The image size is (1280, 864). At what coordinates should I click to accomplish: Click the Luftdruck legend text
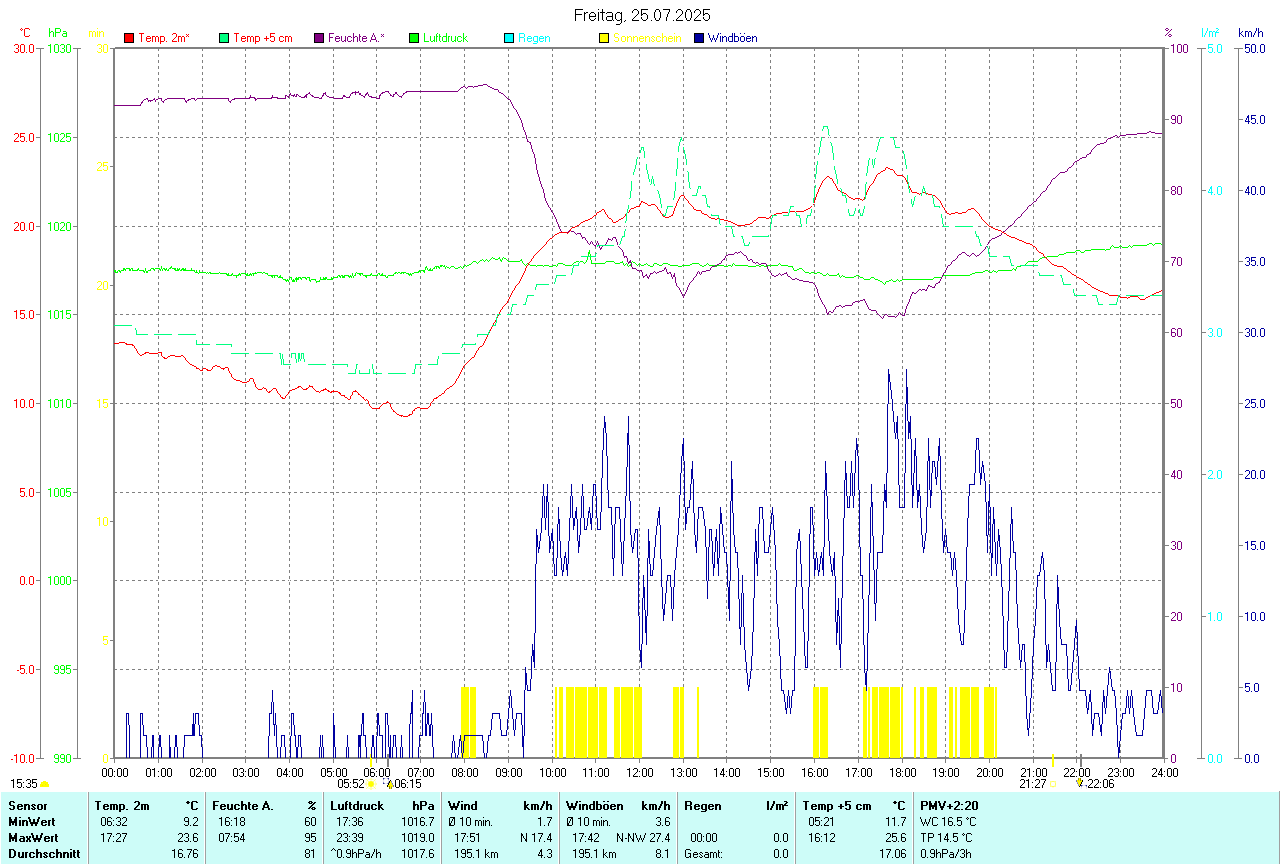[x=445, y=38]
